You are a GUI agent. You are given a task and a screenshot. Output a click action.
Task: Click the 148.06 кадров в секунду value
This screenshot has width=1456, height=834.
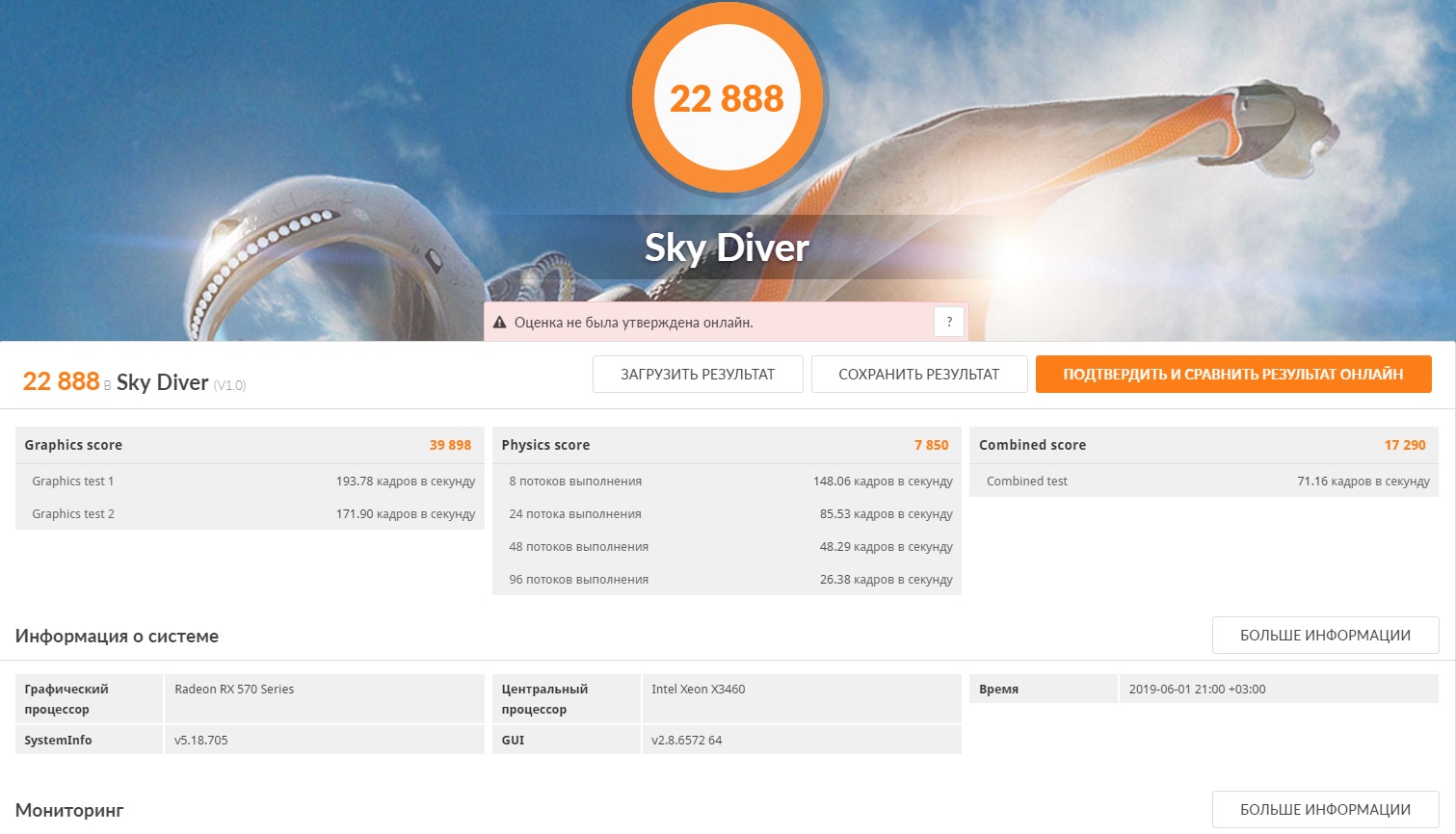tap(883, 482)
